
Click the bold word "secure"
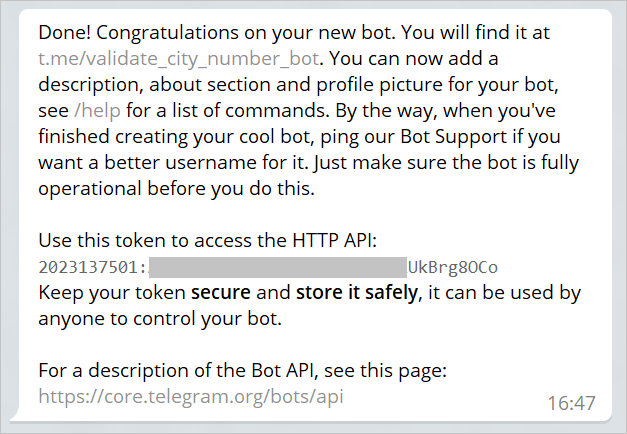click(226, 293)
